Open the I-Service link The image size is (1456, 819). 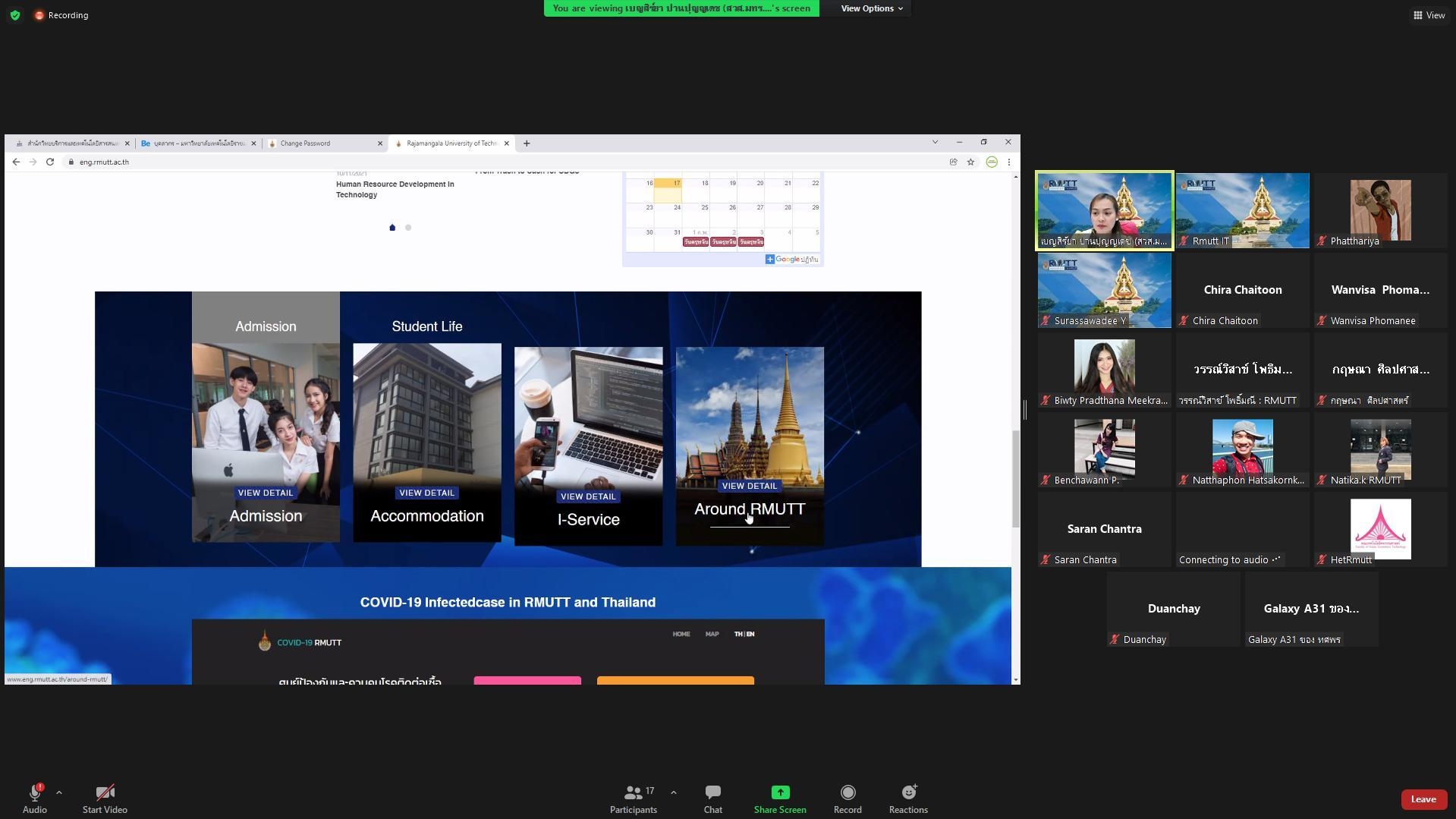[x=588, y=520]
